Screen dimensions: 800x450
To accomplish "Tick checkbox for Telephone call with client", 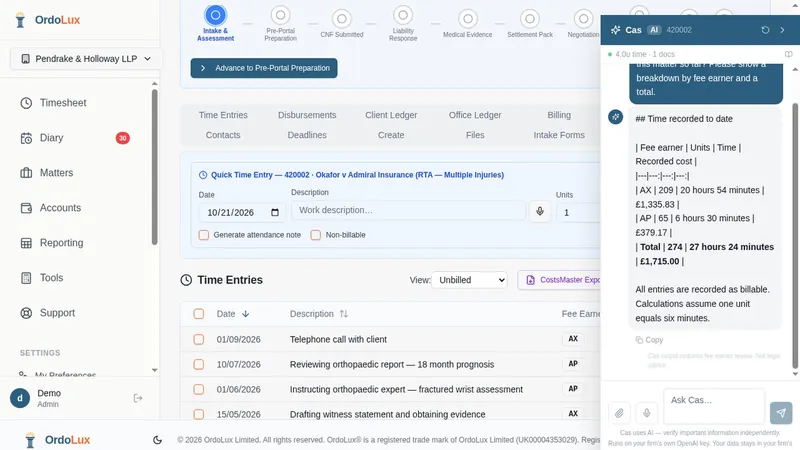I will (198, 339).
